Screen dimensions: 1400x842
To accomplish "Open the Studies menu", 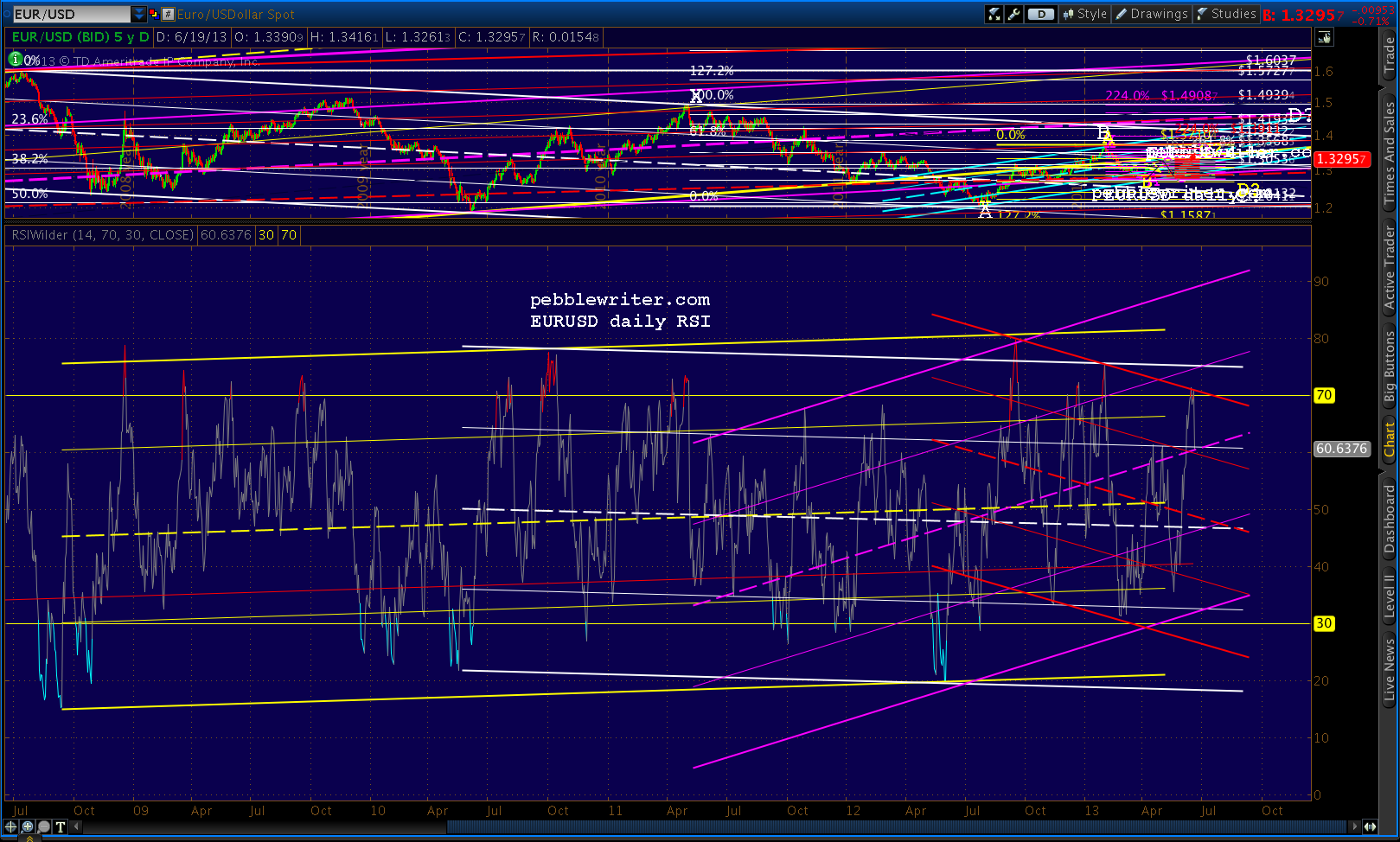I will coord(1226,14).
